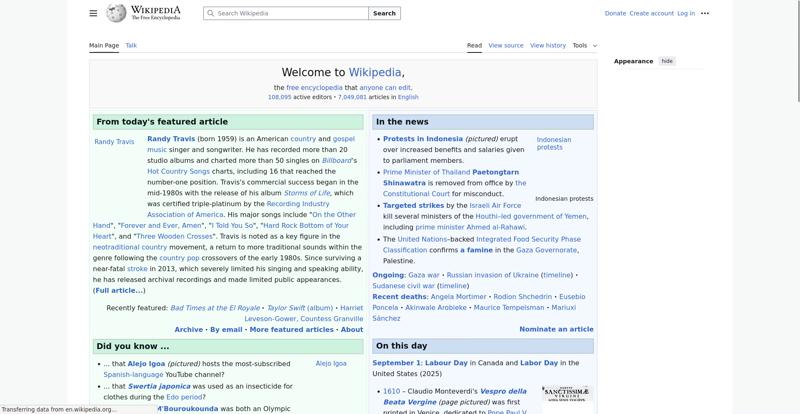Open Russian invasion of Ukraine link

pos(492,275)
